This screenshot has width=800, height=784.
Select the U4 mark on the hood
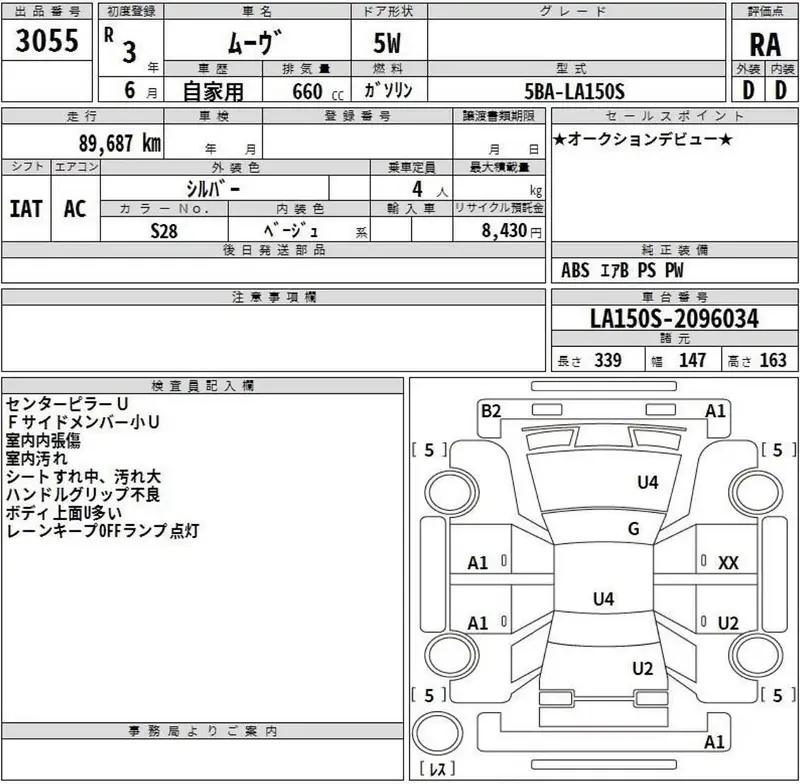(x=648, y=482)
